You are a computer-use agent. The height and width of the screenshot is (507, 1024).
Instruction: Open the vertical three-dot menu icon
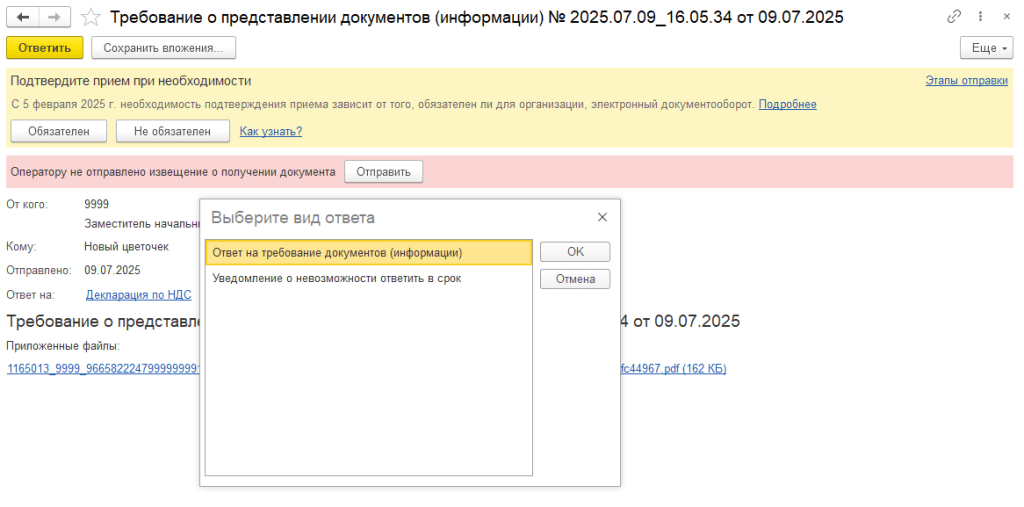[x=980, y=17]
